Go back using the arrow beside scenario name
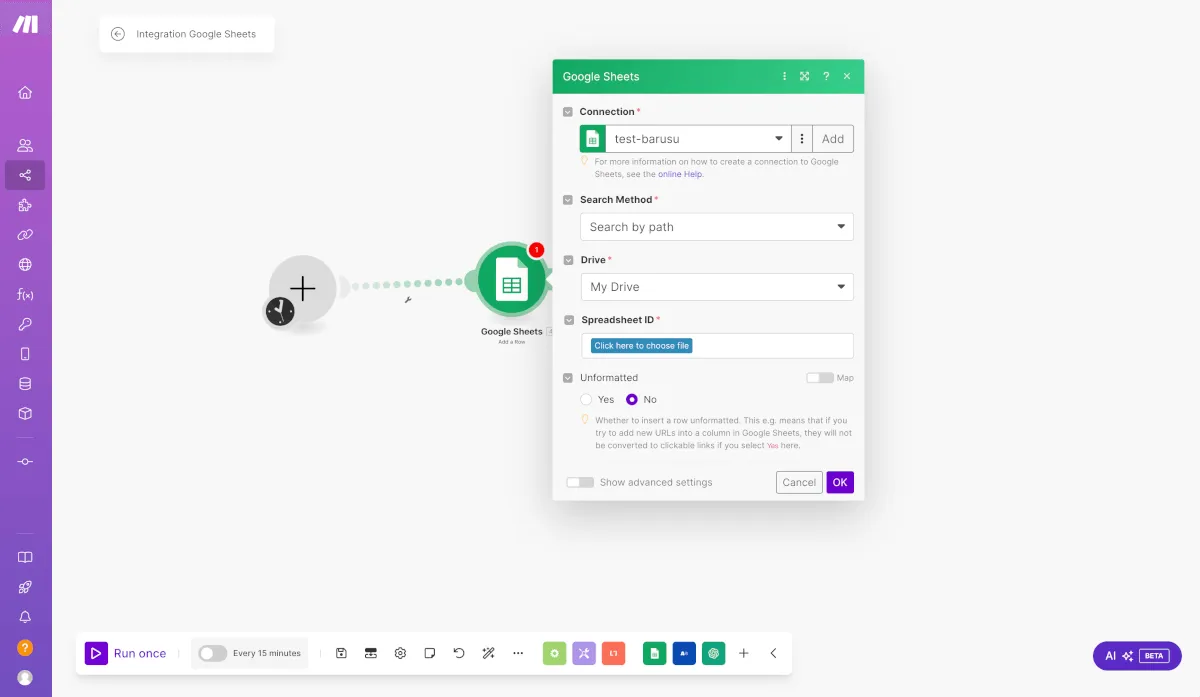 [118, 34]
